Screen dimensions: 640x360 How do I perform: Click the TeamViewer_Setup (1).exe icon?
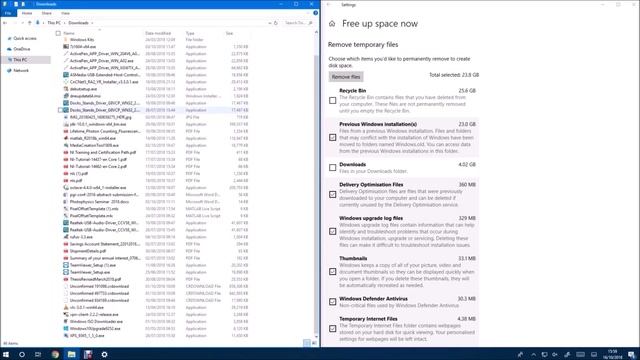(x=66, y=265)
